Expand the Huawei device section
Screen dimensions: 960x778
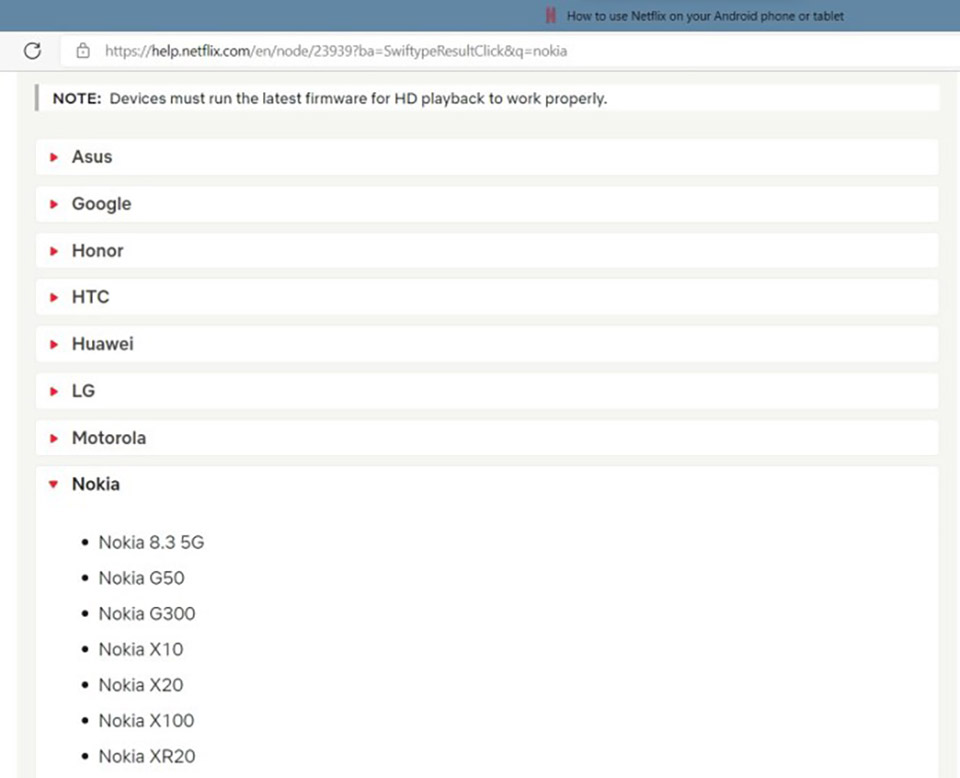[487, 344]
